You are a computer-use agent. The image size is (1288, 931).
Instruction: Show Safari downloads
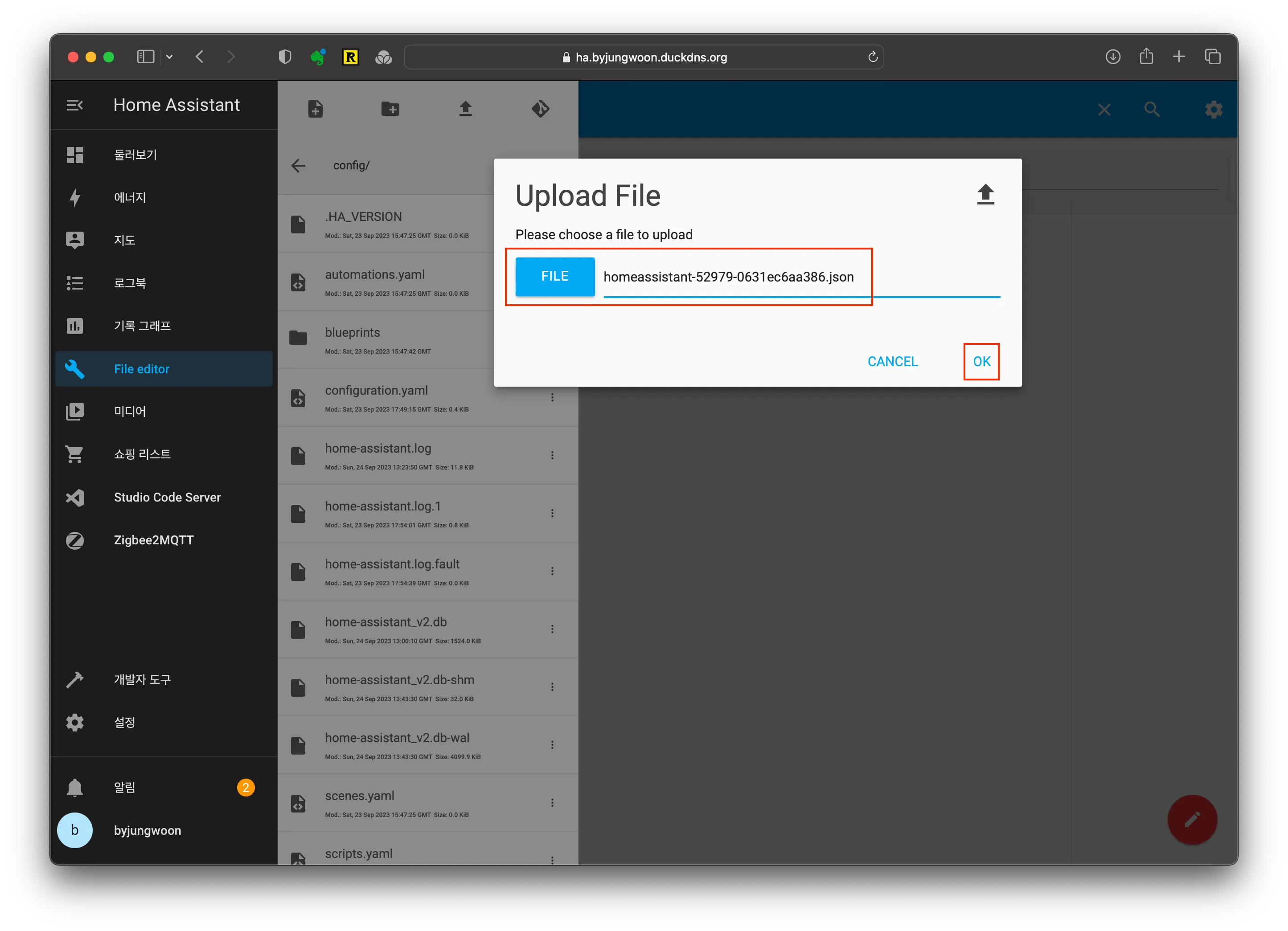(1112, 57)
